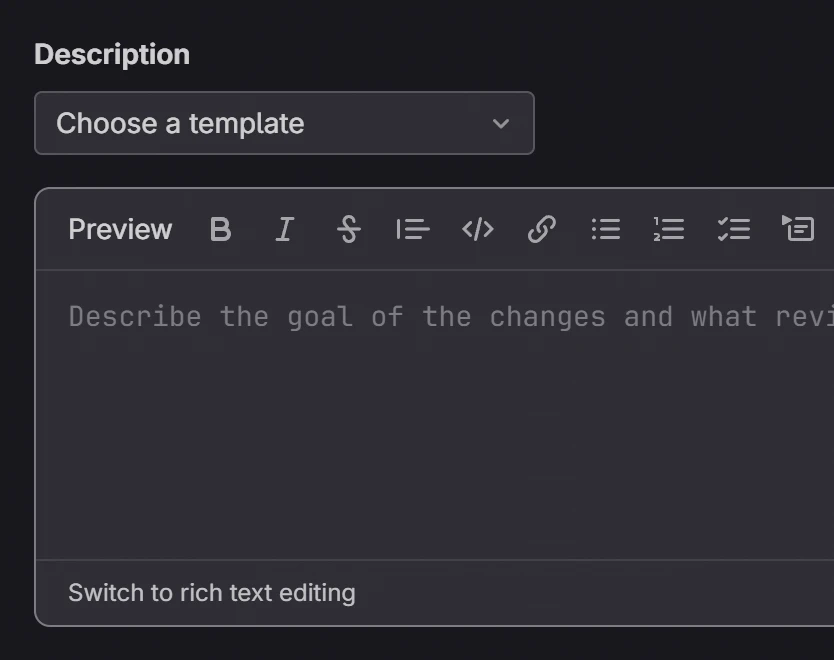Click the editor footer bar beside rich text link
Screen dimensions: 834x660
coord(600,593)
